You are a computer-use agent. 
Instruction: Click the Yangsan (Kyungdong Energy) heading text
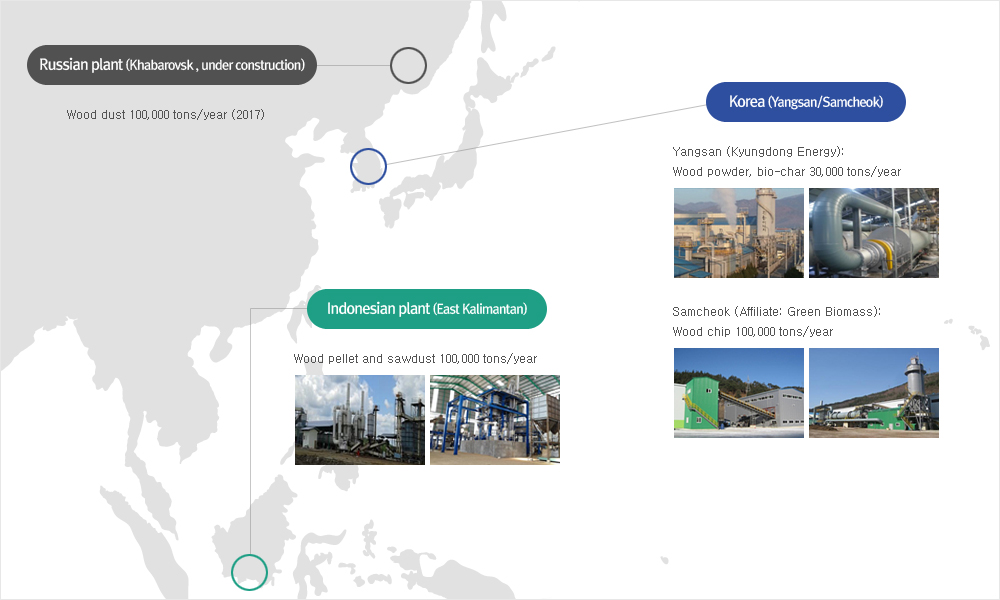point(758,151)
